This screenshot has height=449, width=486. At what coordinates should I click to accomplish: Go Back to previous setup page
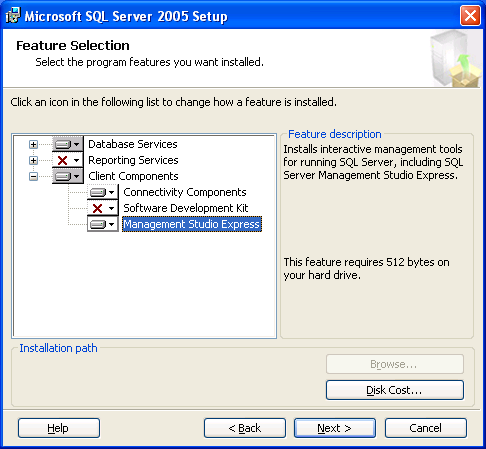pos(245,428)
